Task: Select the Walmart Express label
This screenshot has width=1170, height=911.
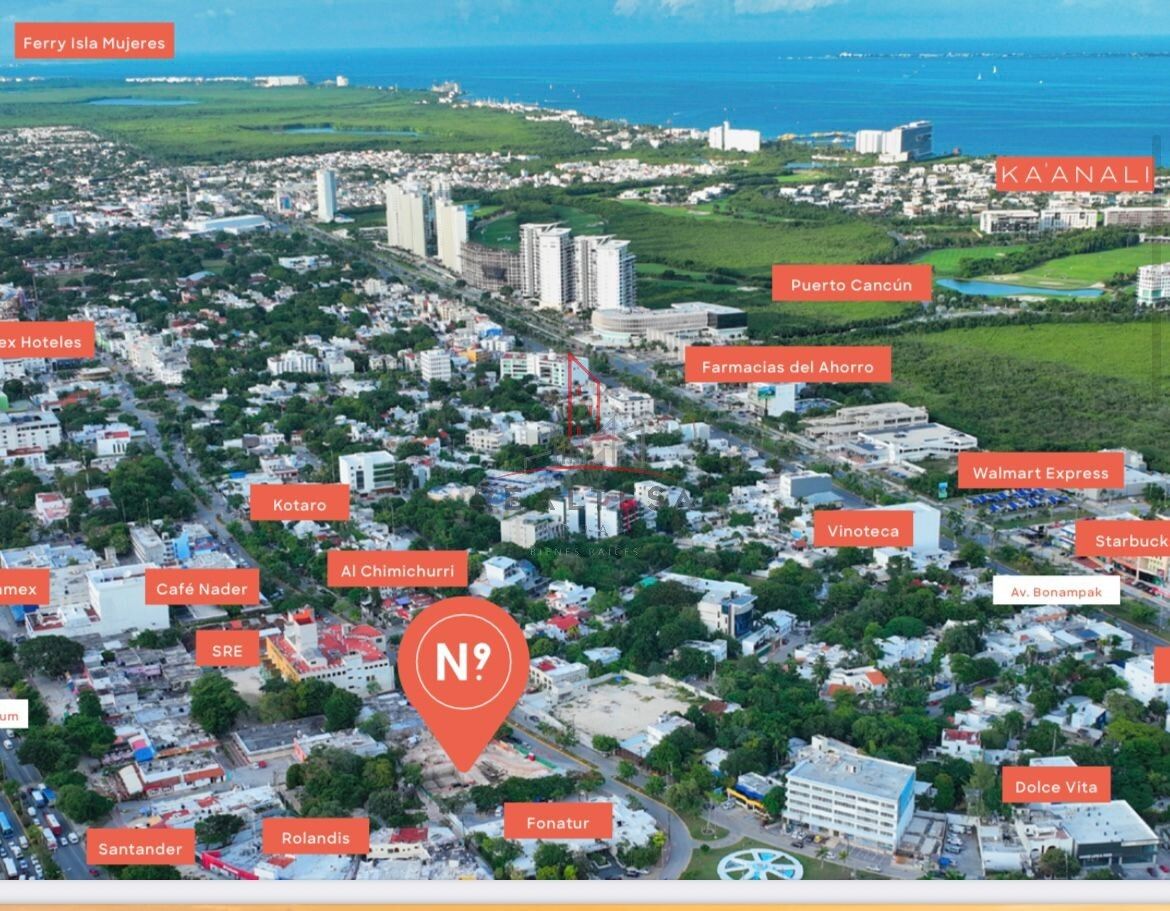Action: pos(1040,472)
